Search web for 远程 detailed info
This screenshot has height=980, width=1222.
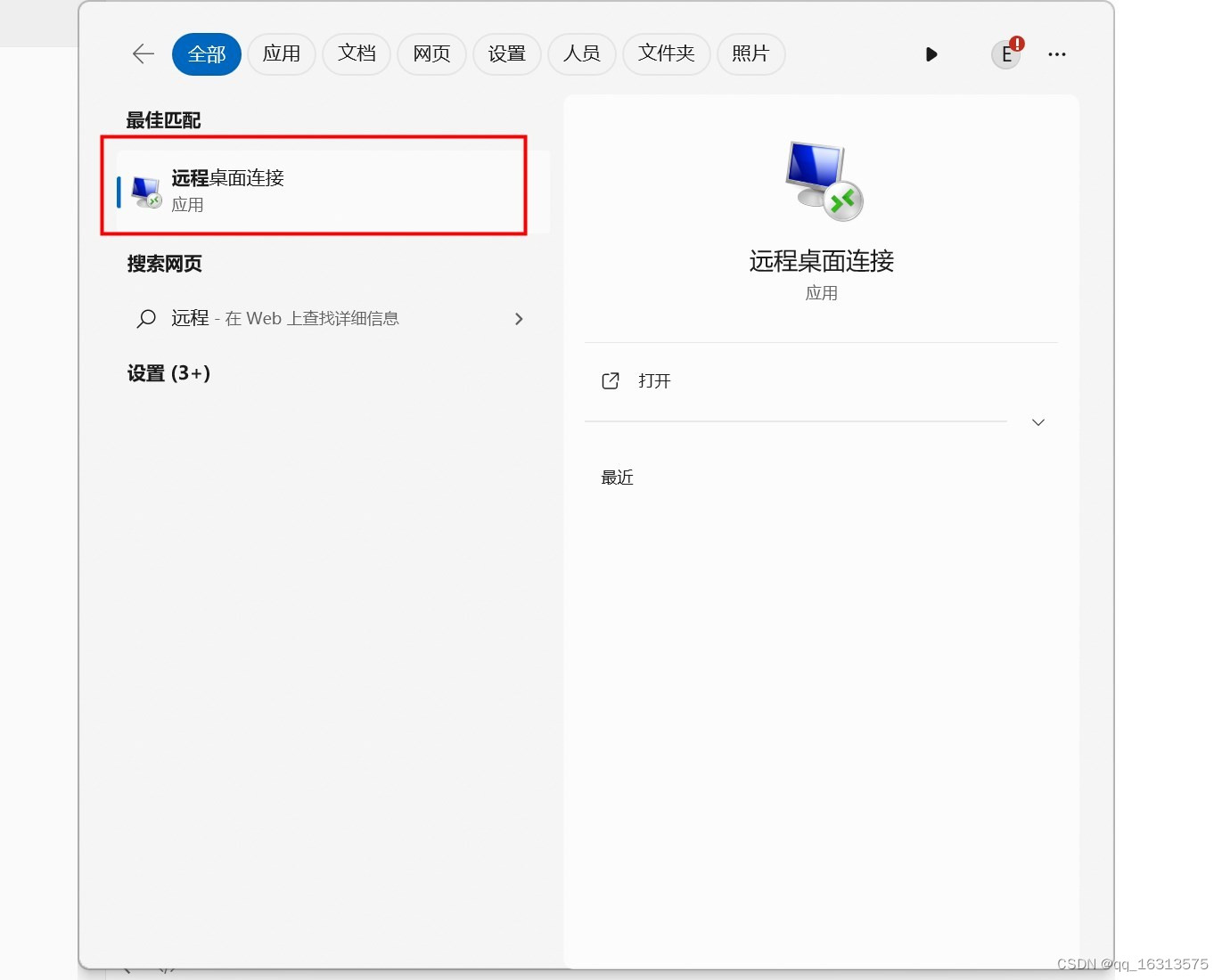coord(332,318)
